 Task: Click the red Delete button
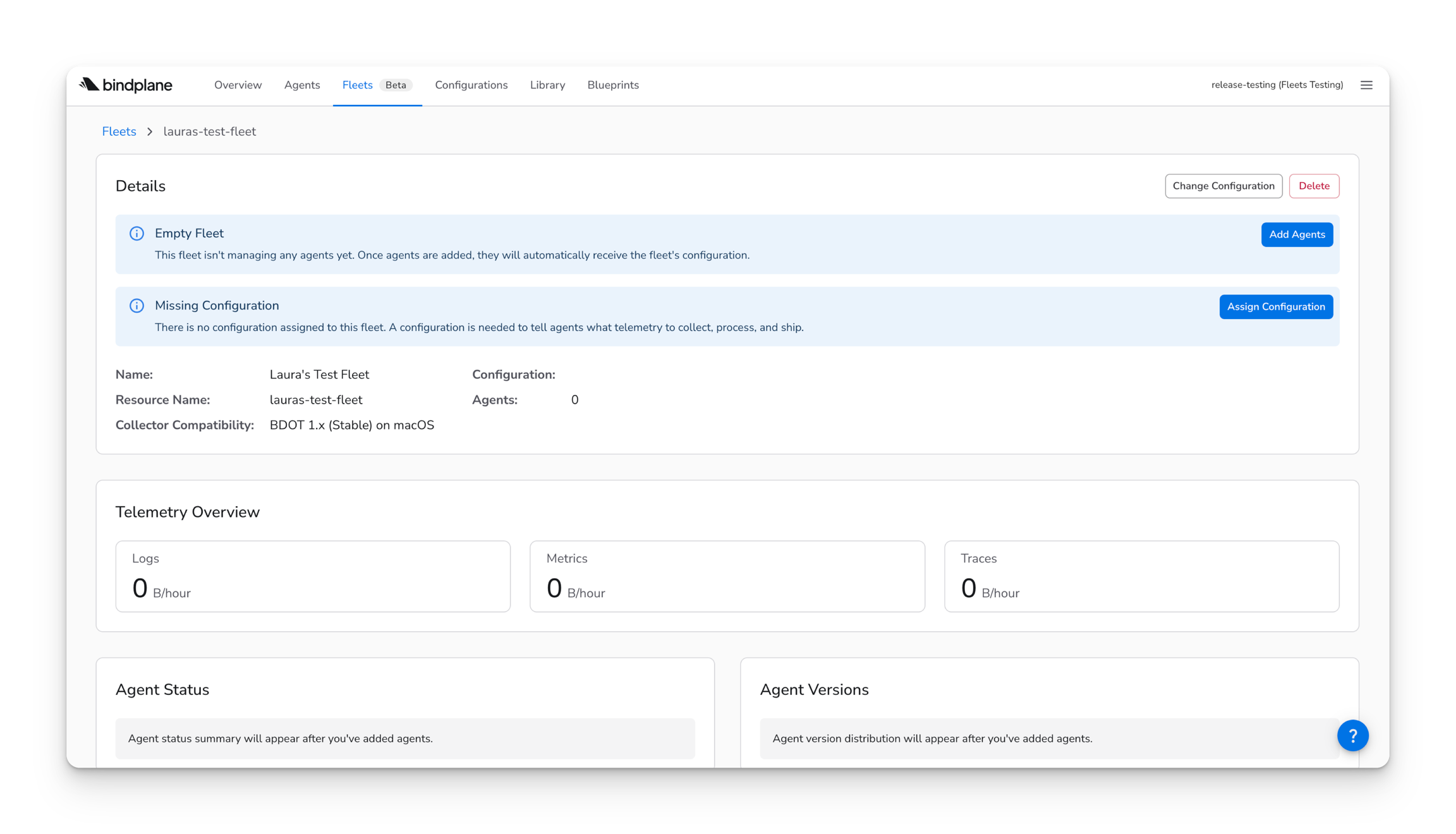[1314, 186]
